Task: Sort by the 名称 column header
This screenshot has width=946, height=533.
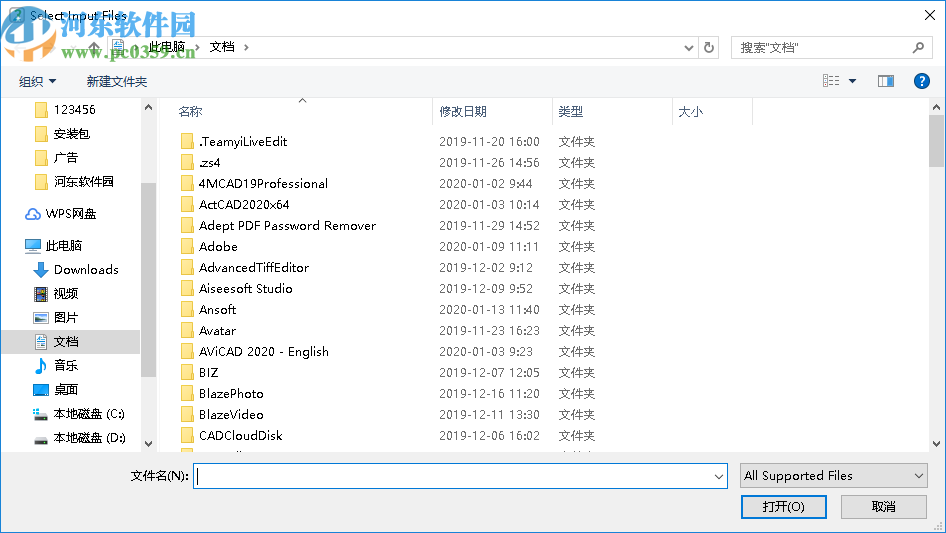Action: 191,112
